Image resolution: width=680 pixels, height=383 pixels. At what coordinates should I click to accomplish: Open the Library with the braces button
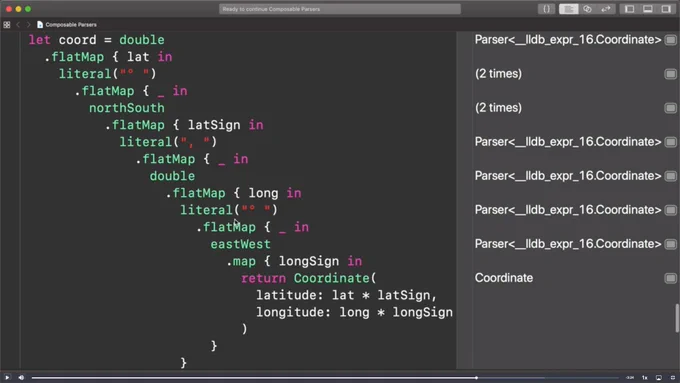(546, 9)
